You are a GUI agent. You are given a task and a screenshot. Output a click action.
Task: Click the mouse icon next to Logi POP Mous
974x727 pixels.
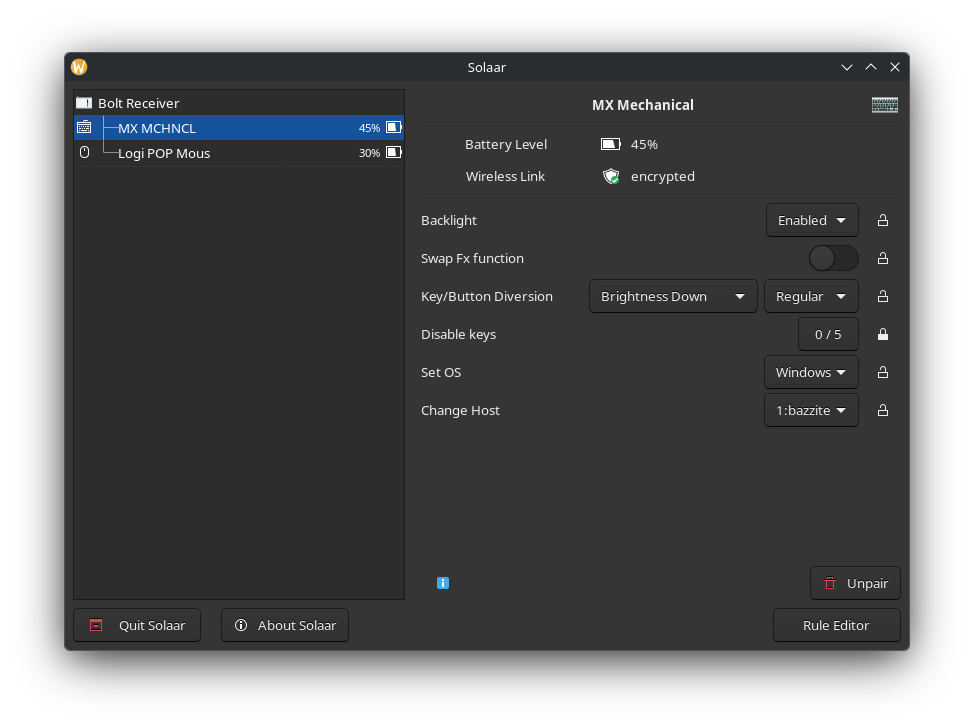coord(85,153)
